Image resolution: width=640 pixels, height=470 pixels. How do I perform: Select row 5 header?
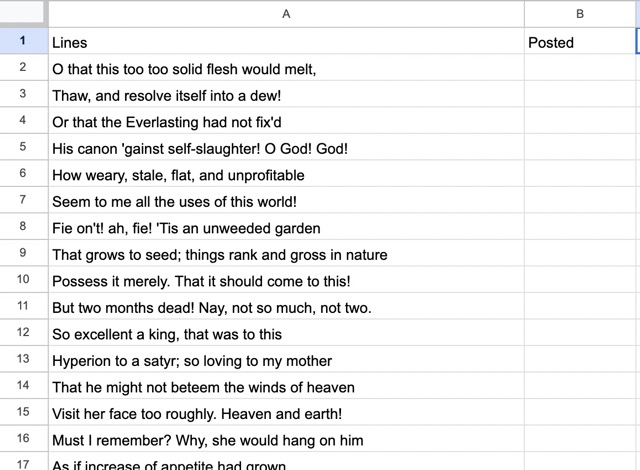23,148
